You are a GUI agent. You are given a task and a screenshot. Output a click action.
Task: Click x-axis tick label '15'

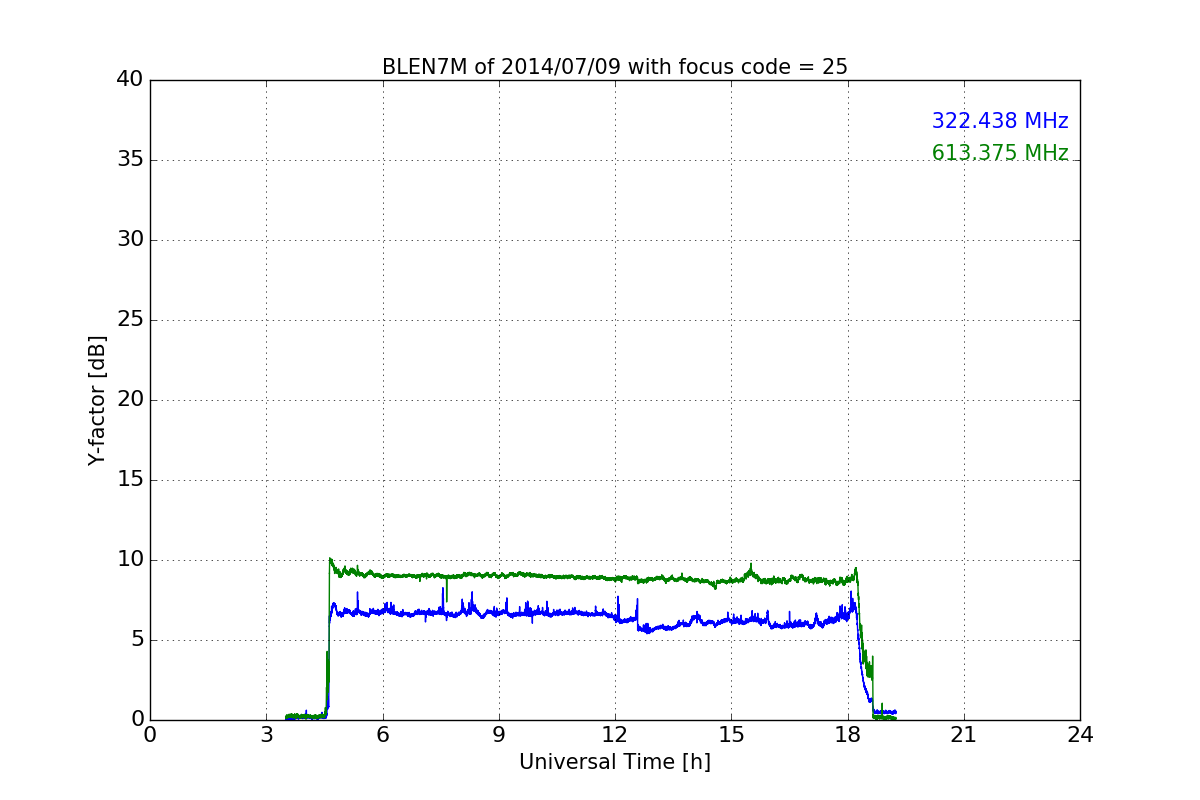(731, 735)
